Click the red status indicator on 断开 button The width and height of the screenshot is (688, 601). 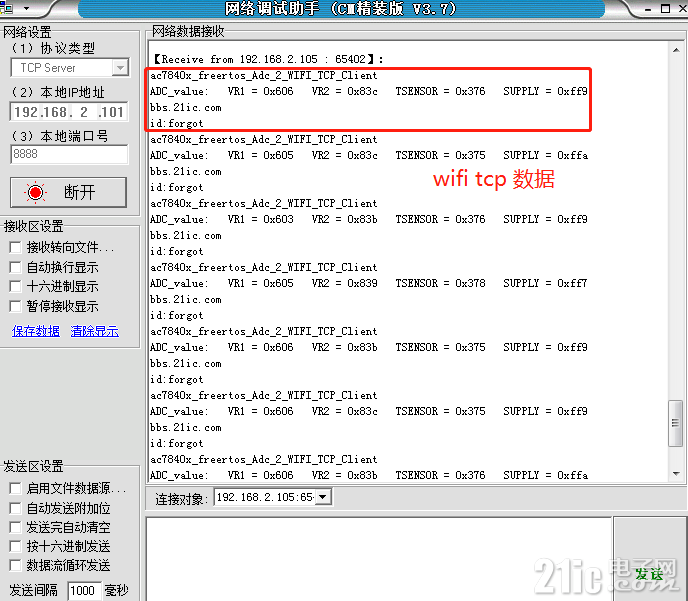(x=36, y=192)
